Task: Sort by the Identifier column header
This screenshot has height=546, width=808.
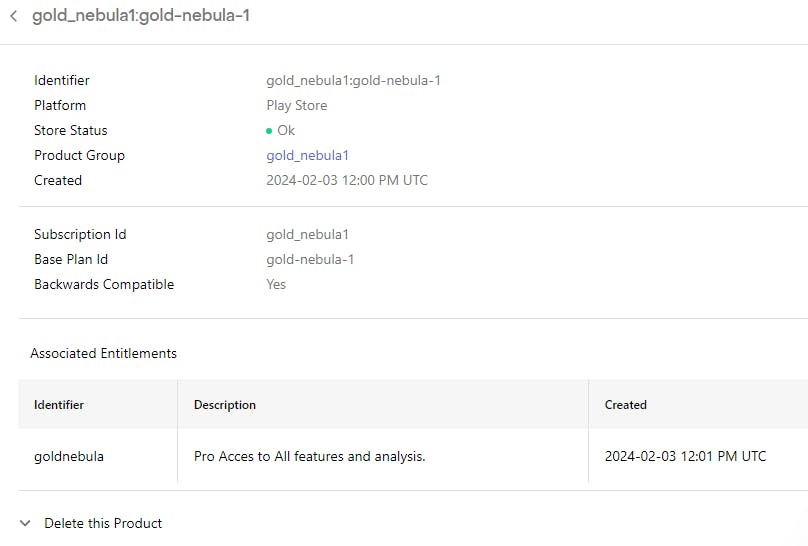Action: tap(59, 405)
